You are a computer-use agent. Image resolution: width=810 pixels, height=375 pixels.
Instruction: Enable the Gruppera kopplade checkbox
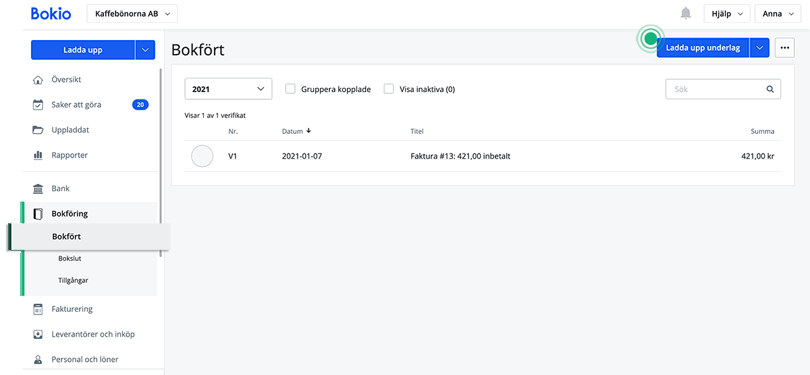coord(290,89)
